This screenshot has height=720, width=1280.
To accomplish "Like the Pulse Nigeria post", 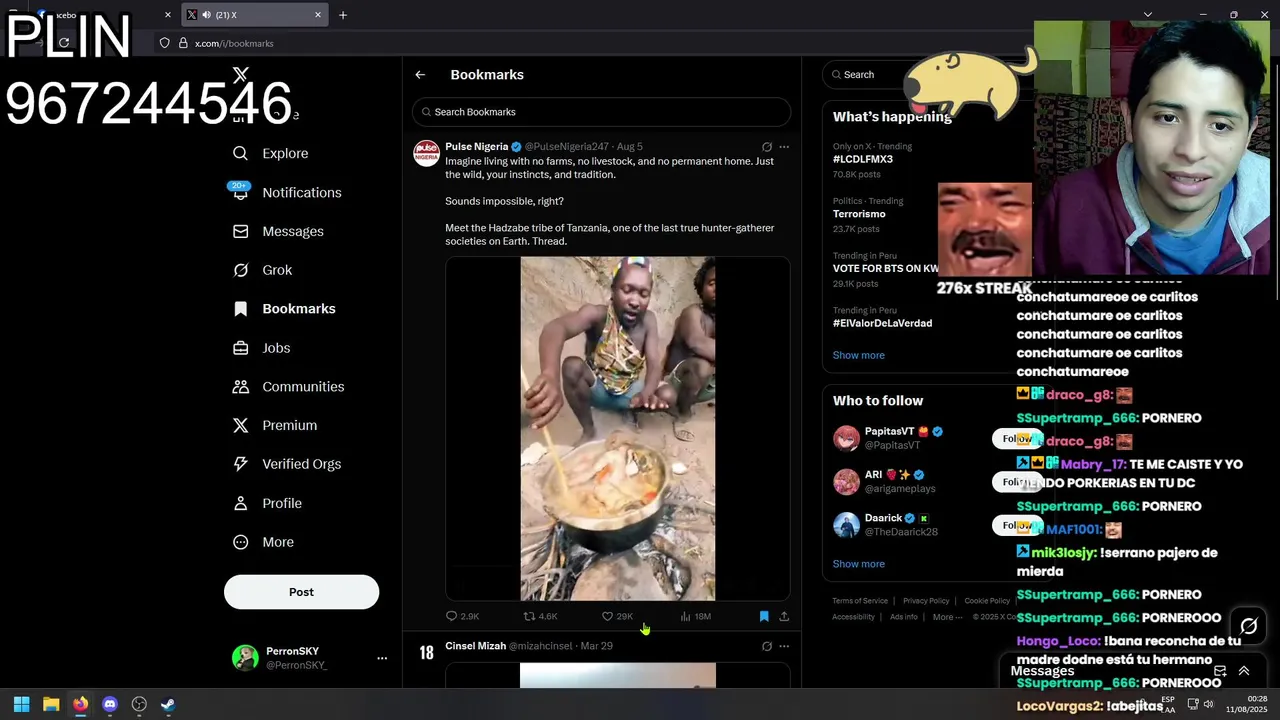I will [x=617, y=616].
